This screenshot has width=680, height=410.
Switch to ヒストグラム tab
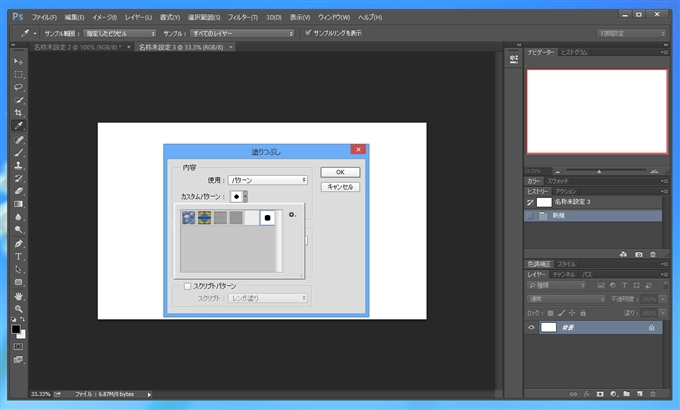(x=573, y=52)
